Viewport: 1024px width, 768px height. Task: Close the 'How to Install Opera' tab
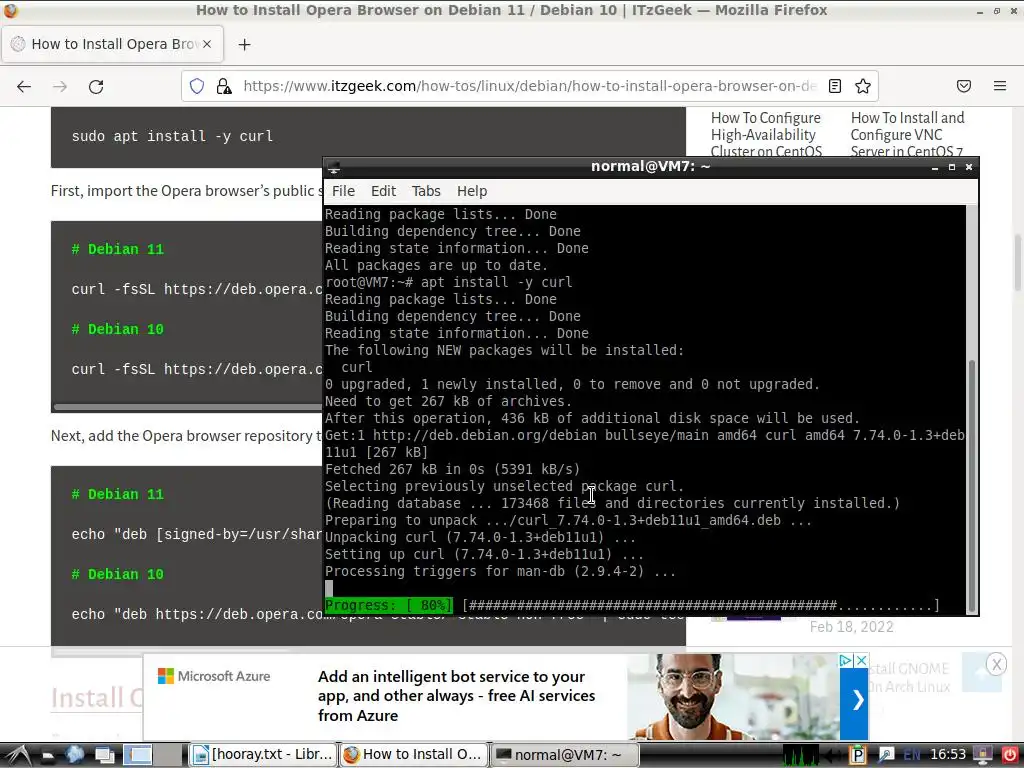pyautogui.click(x=207, y=44)
